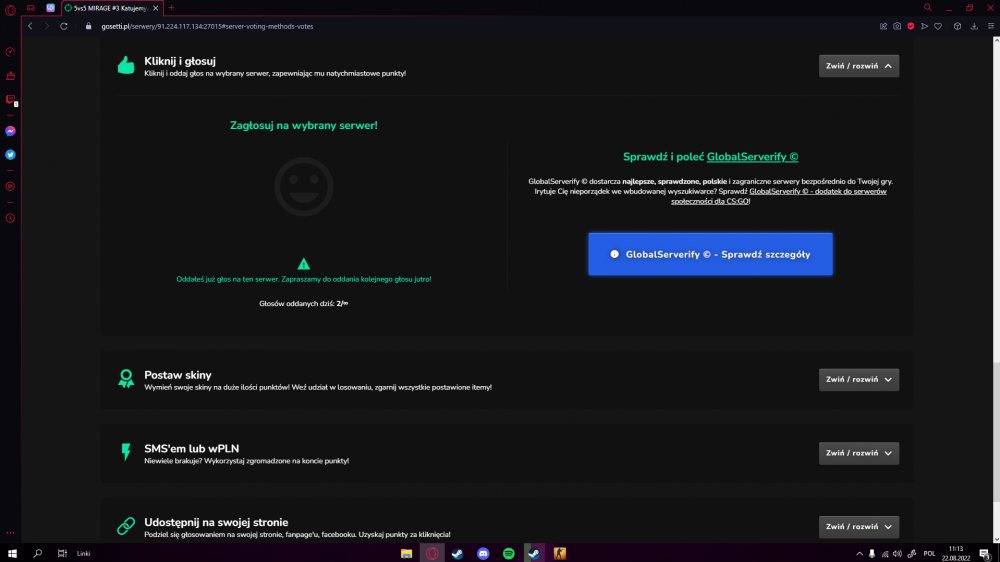The width and height of the screenshot is (1000, 562).
Task: Open GlobalServerify dodatek do serwerów link
Action: tap(778, 196)
